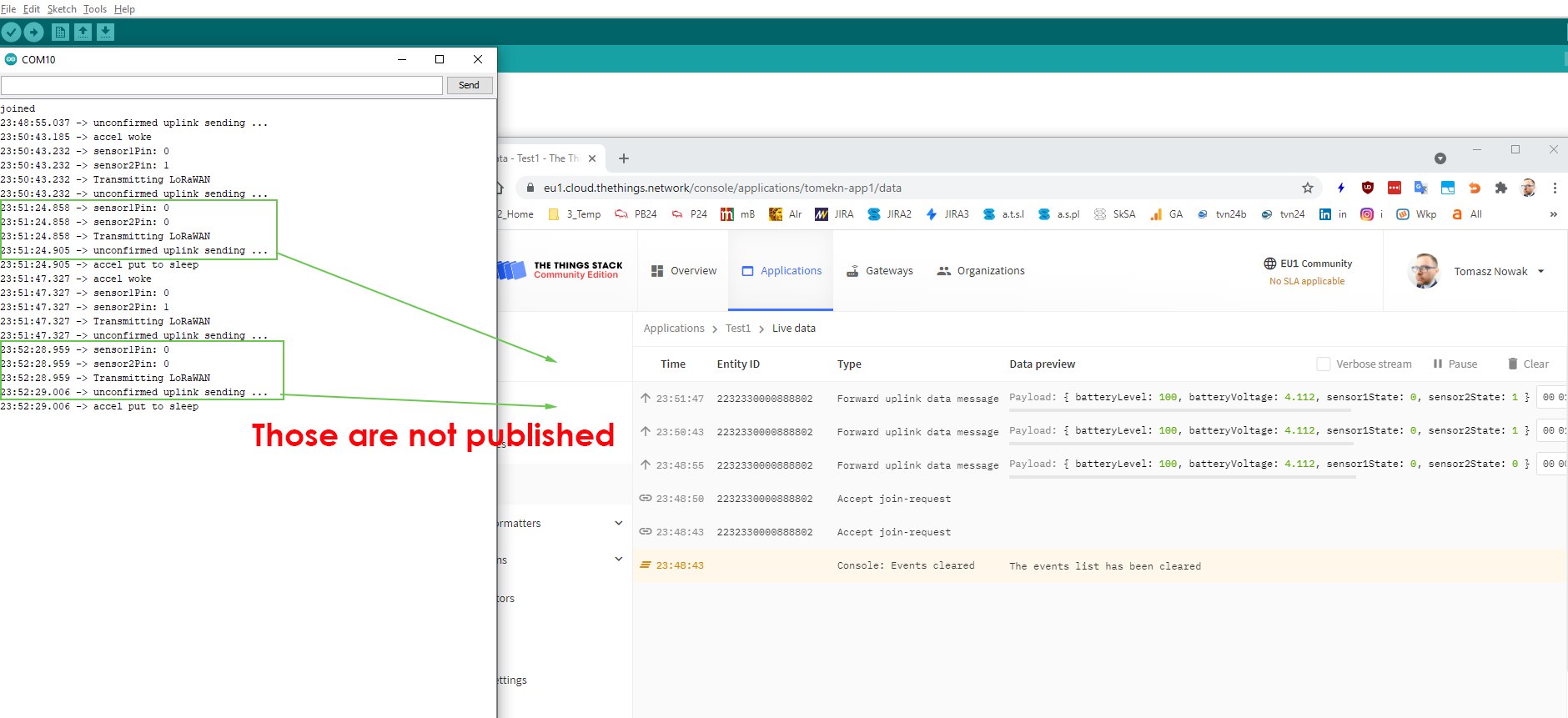Bookmark the page with star icon

(1308, 188)
